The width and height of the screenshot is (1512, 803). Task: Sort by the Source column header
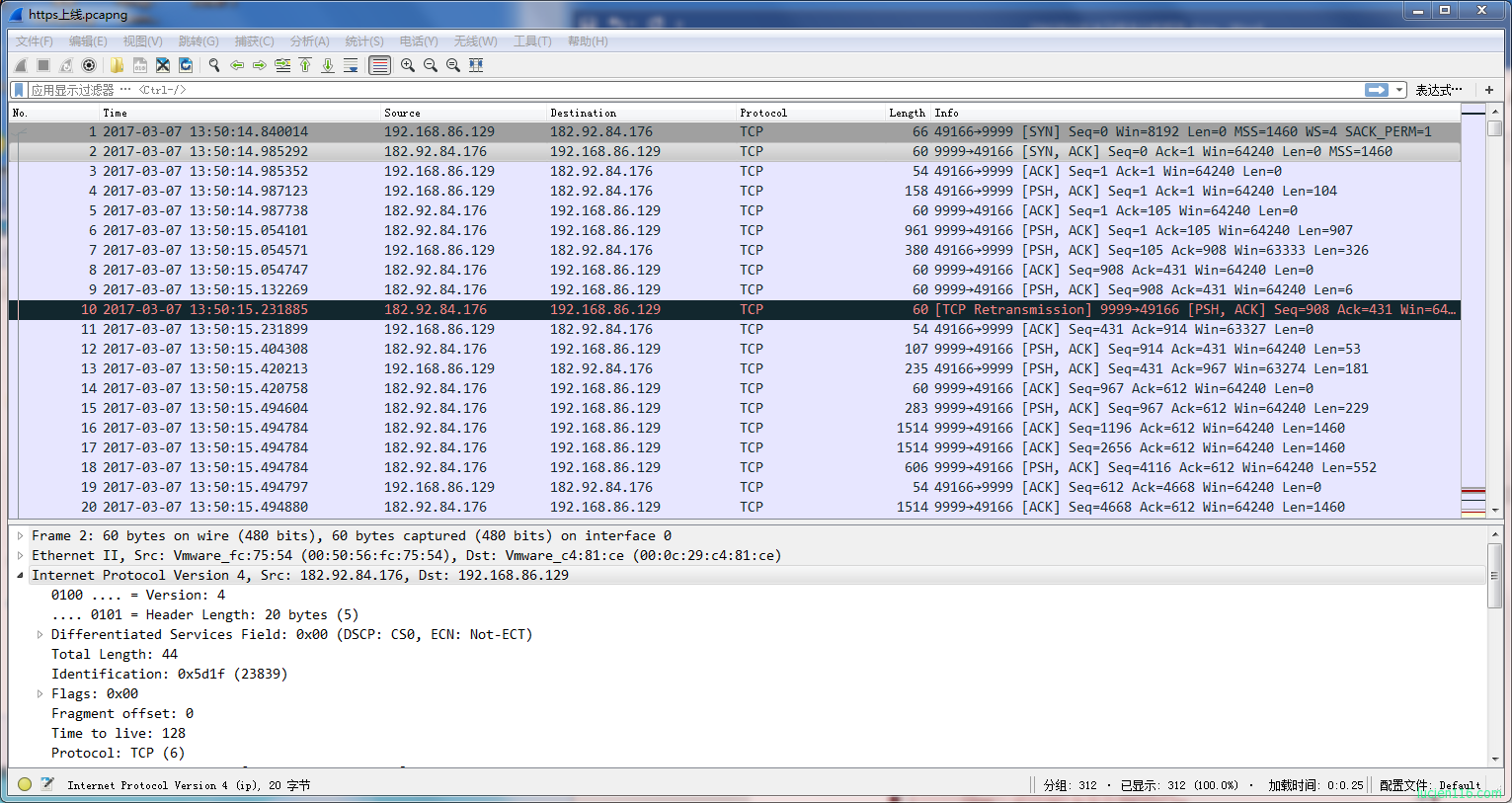[463, 113]
